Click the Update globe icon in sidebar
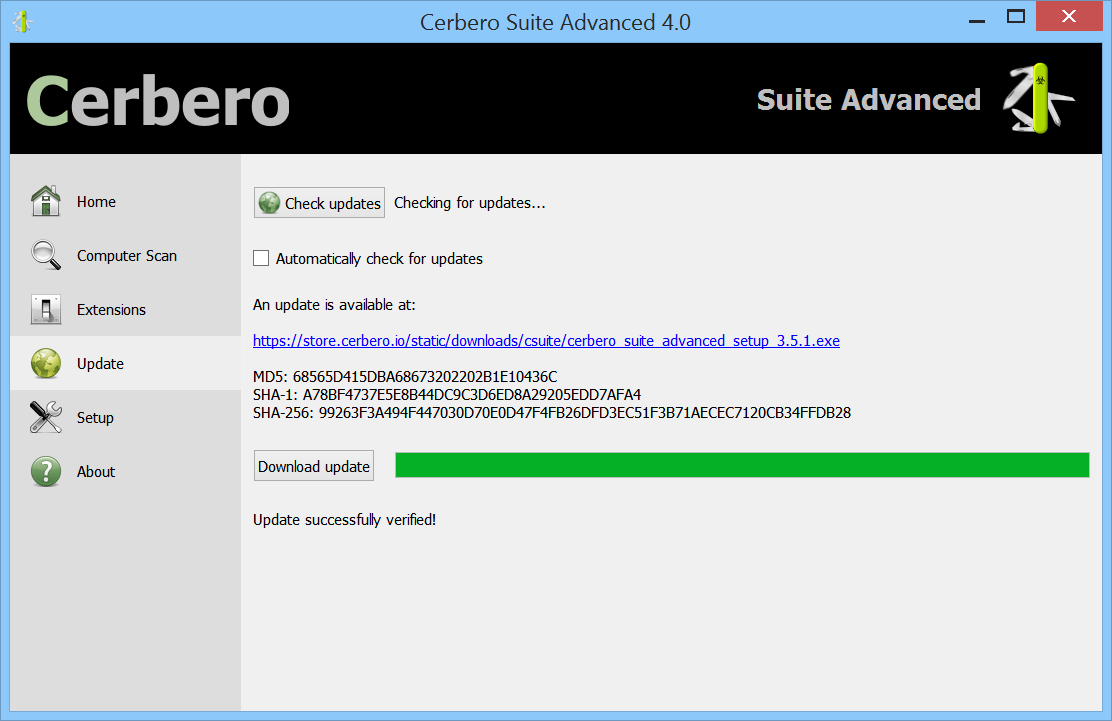Screen dimensions: 1112x721 tap(46, 363)
